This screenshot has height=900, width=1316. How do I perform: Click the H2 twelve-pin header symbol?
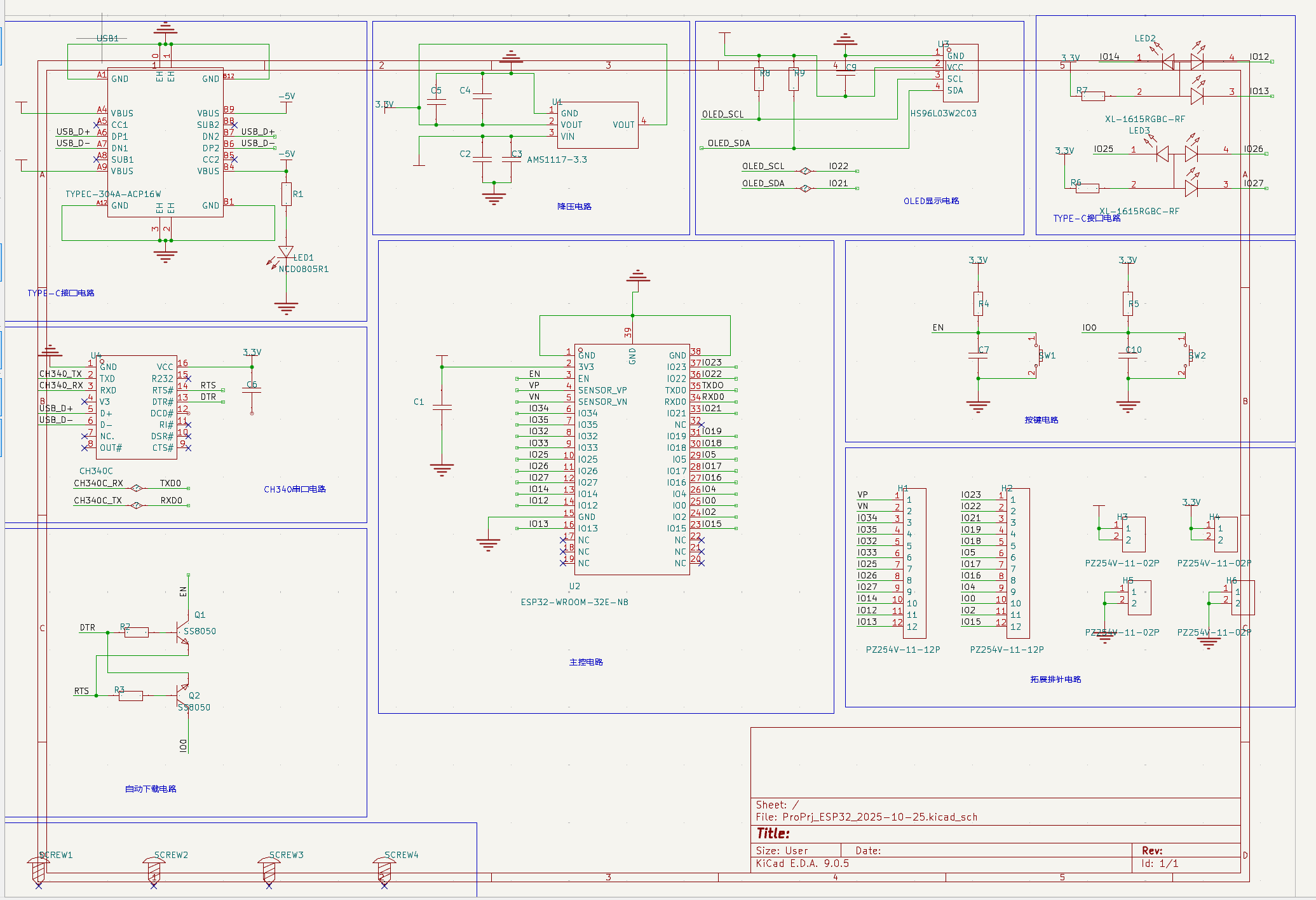tap(1018, 563)
